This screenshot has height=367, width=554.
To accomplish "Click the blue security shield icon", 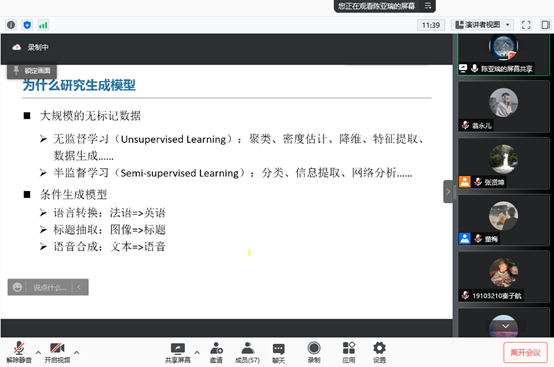I will point(27,25).
